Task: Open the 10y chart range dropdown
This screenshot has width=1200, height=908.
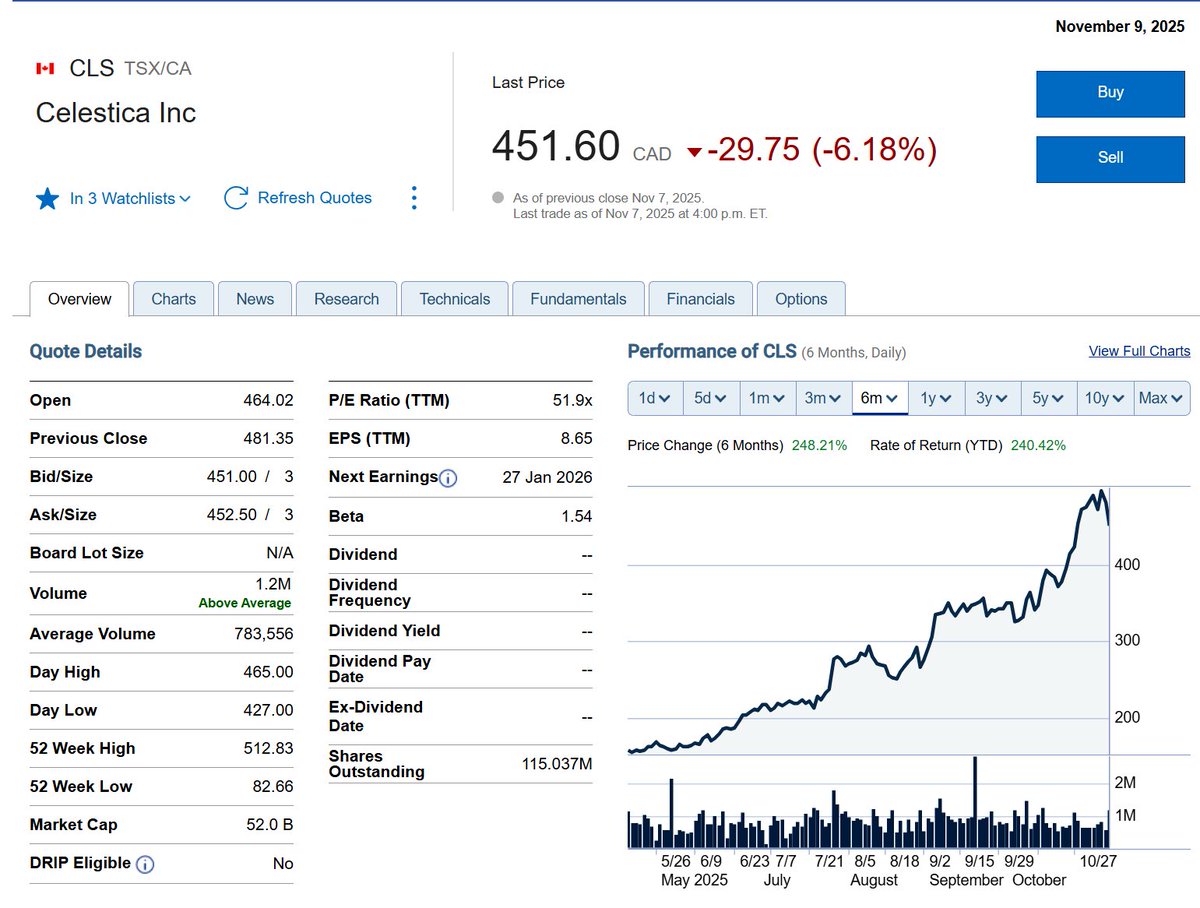Action: pos(1105,398)
